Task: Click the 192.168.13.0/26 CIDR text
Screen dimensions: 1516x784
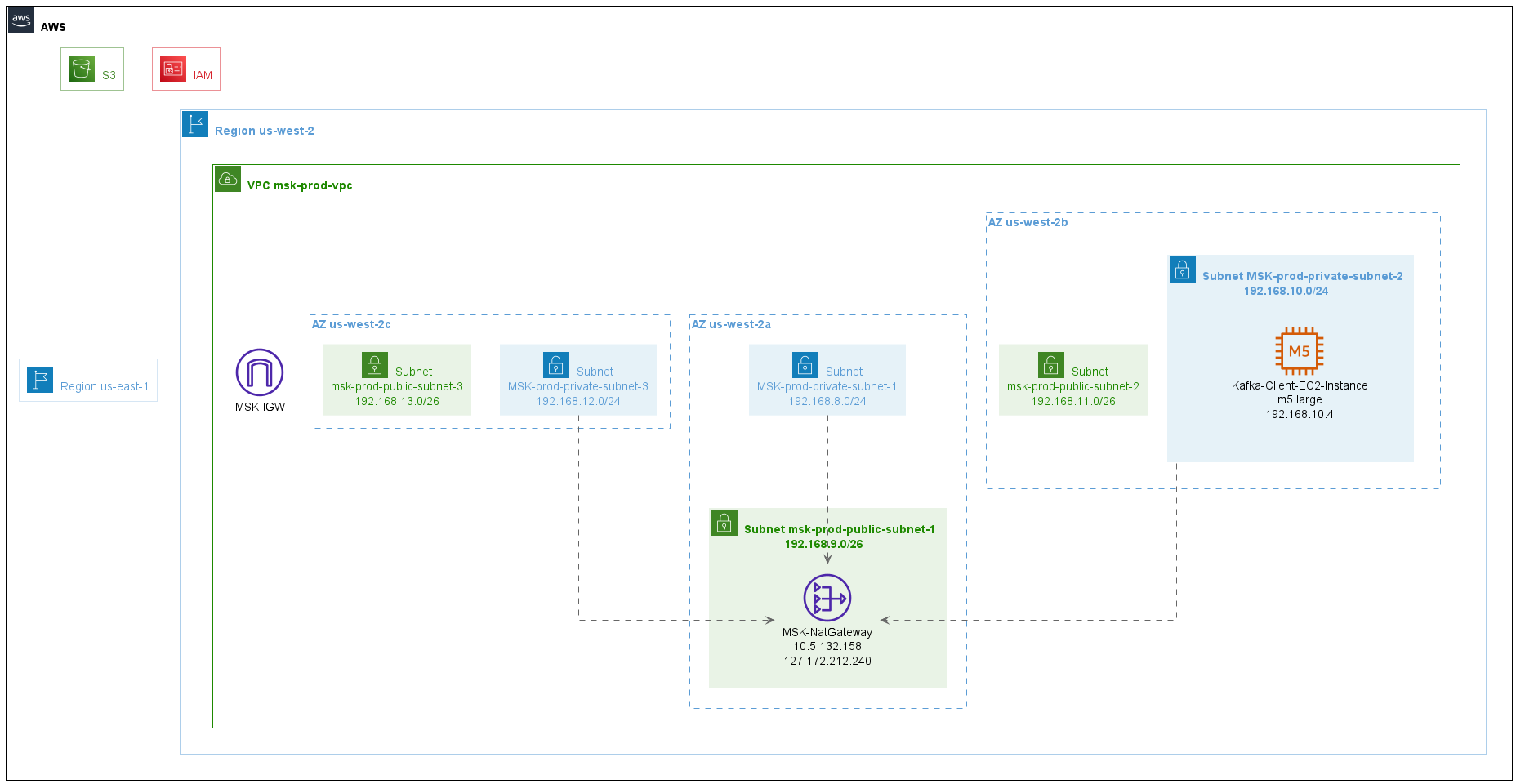Action: (x=397, y=401)
